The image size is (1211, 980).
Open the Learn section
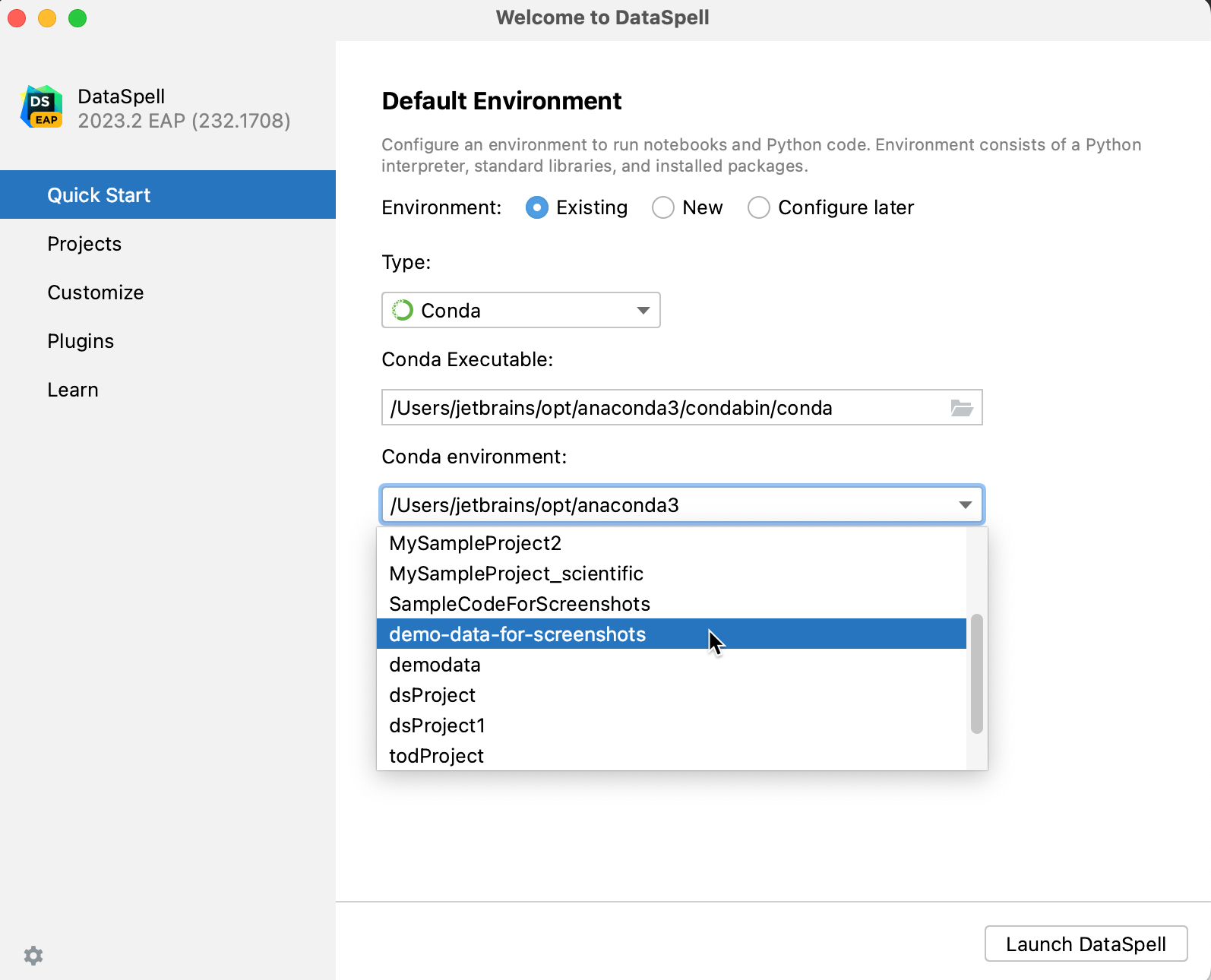click(168, 389)
